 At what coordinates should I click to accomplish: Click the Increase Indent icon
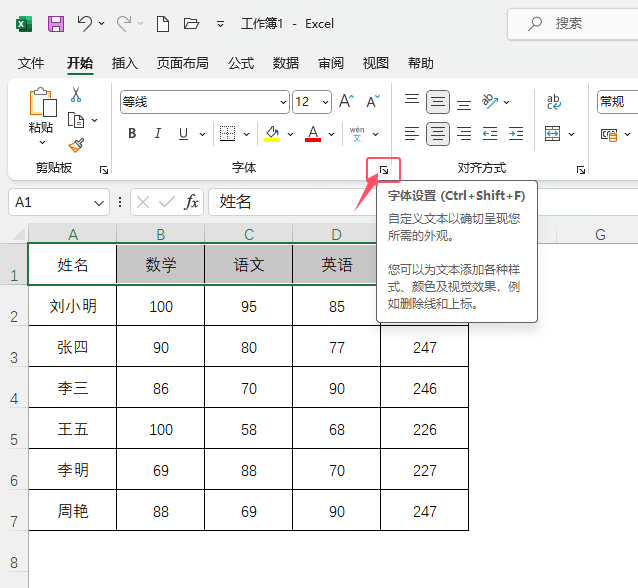coord(516,133)
